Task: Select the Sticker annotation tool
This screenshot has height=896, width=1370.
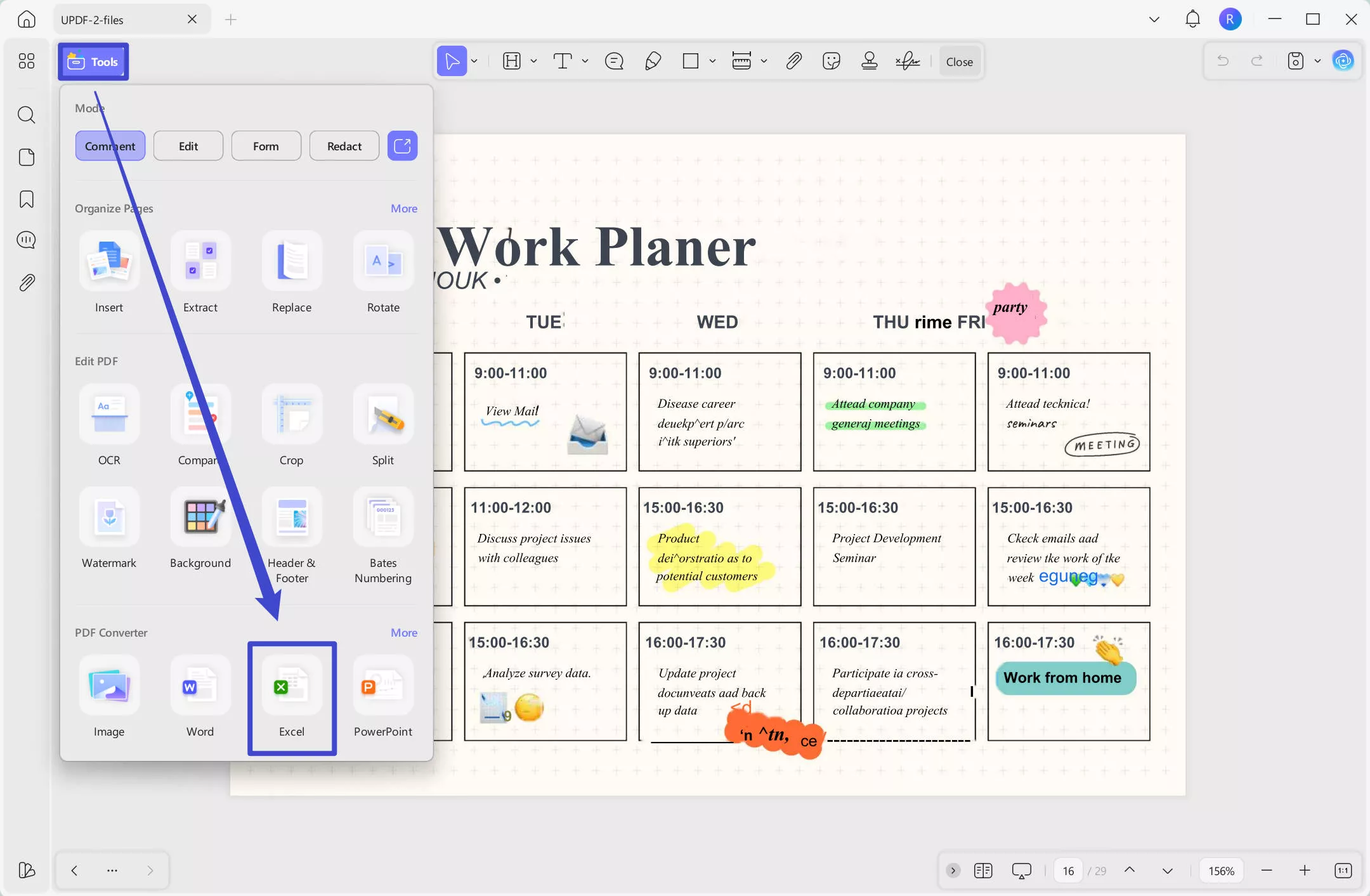Action: click(x=831, y=61)
